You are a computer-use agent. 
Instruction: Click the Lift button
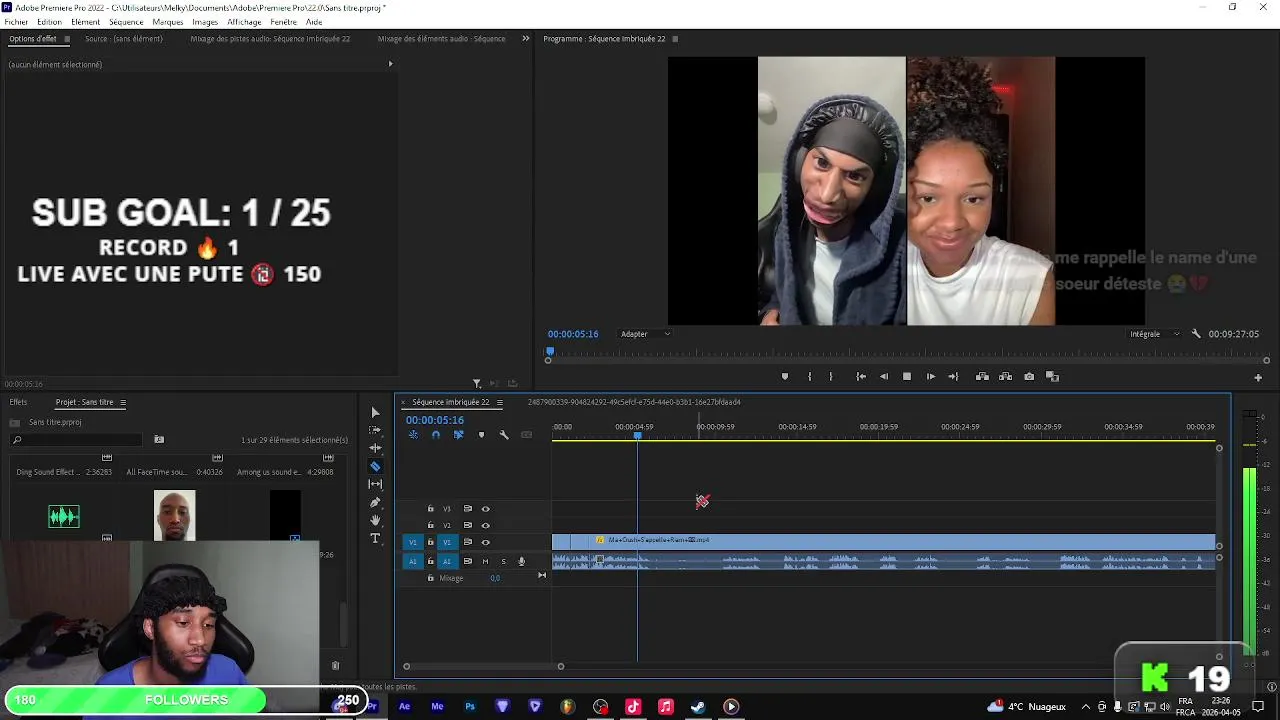(982, 377)
